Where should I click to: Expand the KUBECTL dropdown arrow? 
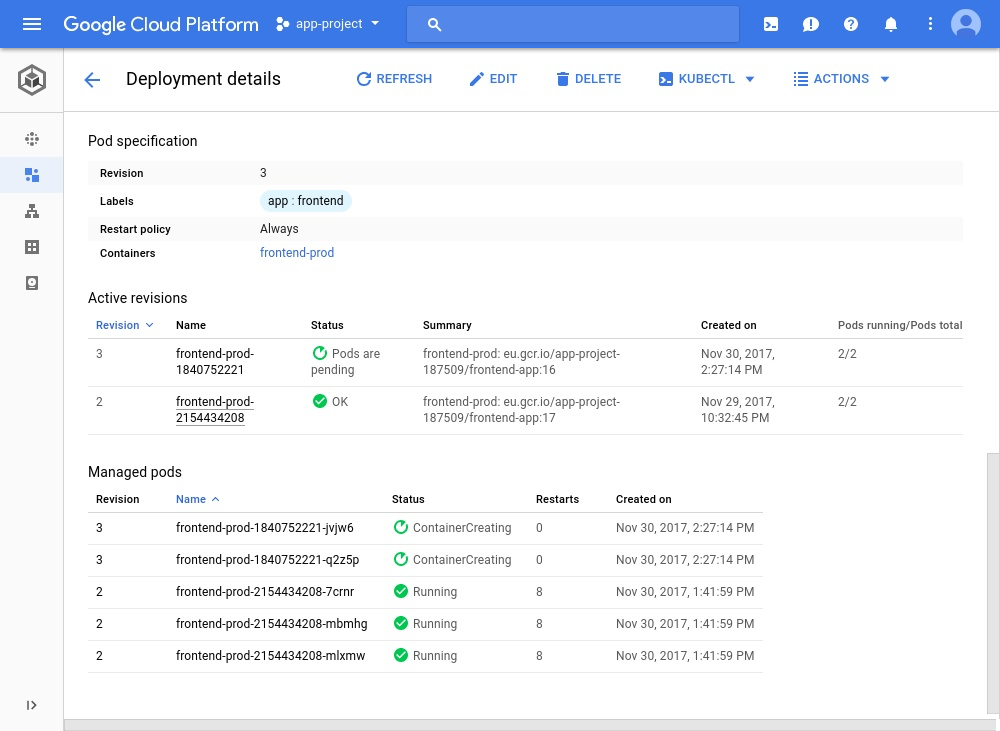(x=750, y=79)
